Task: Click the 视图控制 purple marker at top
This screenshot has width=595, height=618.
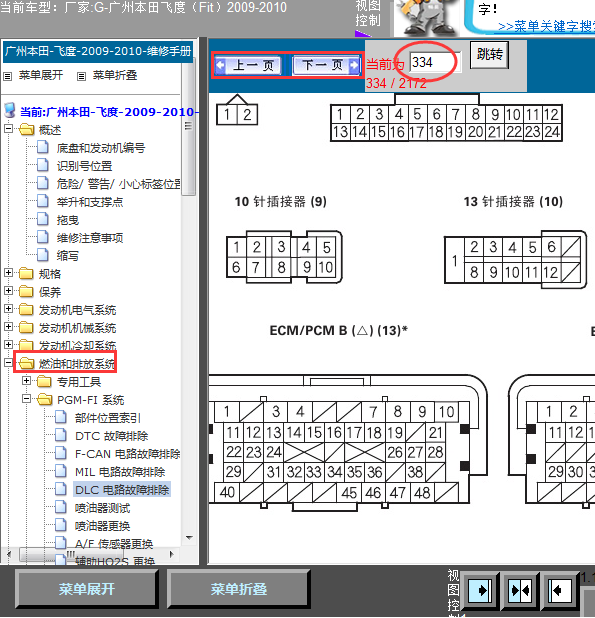Action: [x=361, y=34]
